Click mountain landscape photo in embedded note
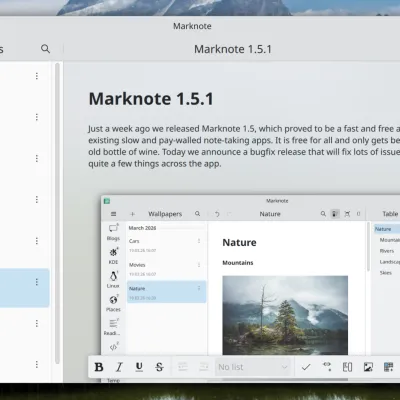Image resolution: width=400 pixels, height=400 pixels. pos(285,315)
